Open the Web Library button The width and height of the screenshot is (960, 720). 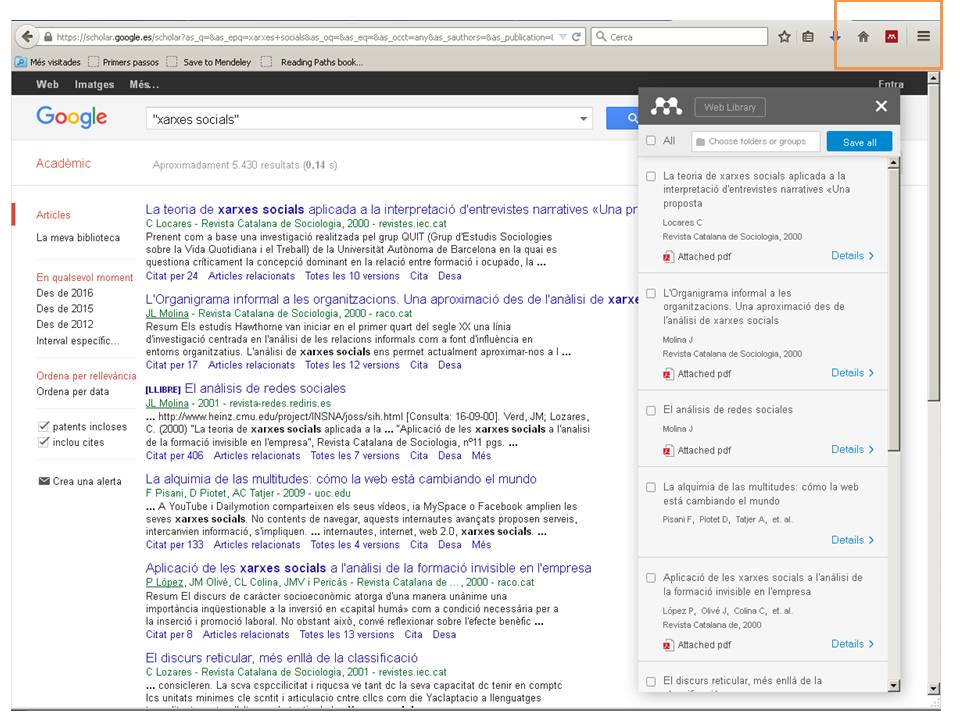click(730, 107)
